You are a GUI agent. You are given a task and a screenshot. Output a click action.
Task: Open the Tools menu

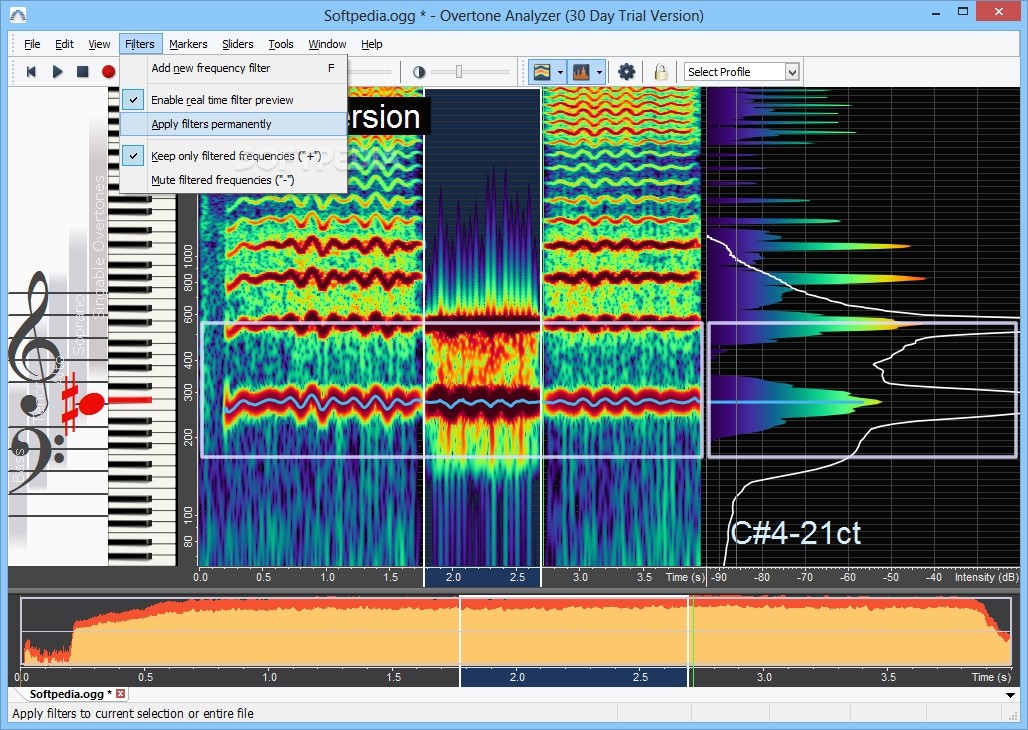coord(281,44)
